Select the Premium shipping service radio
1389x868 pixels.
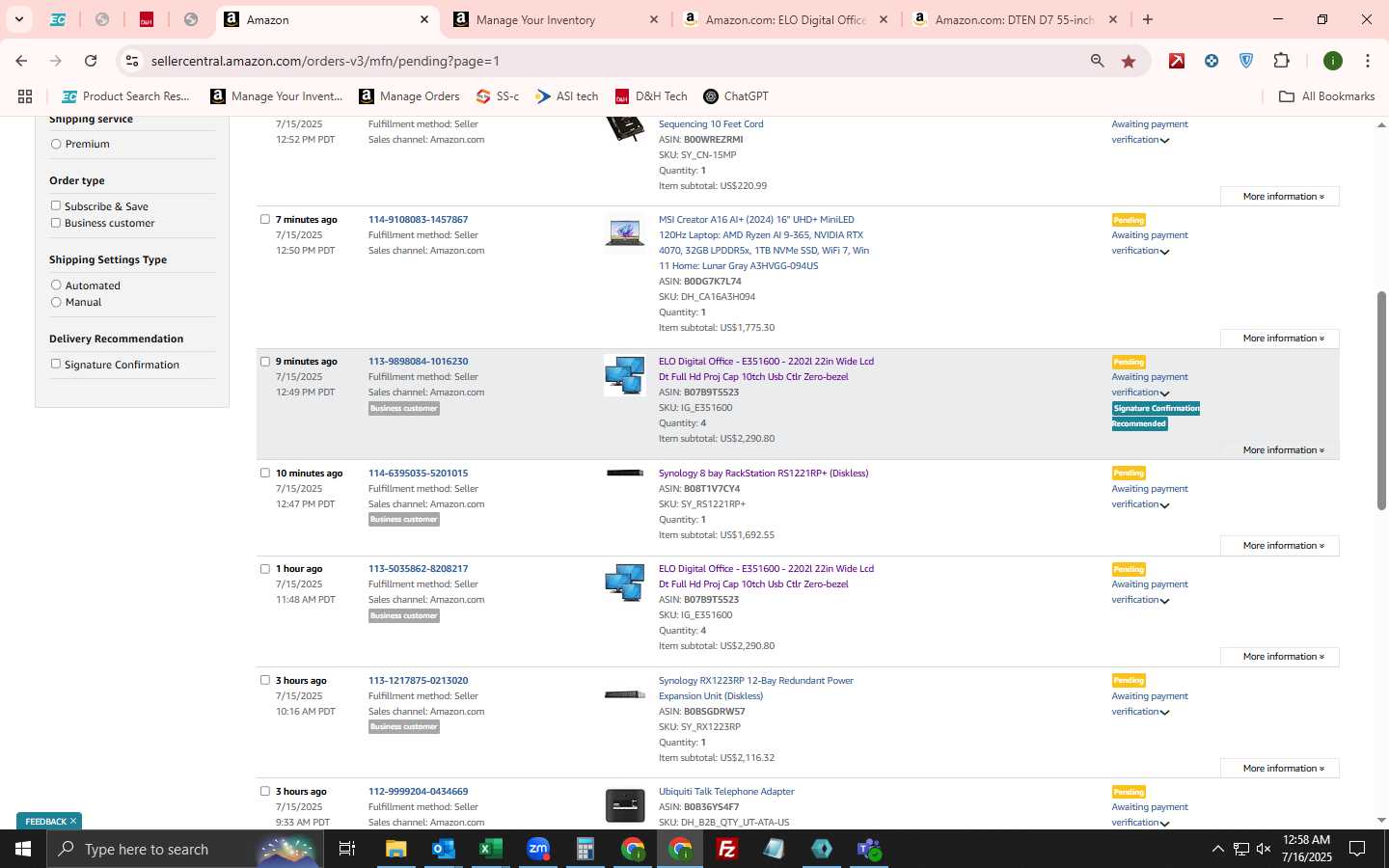(x=56, y=144)
